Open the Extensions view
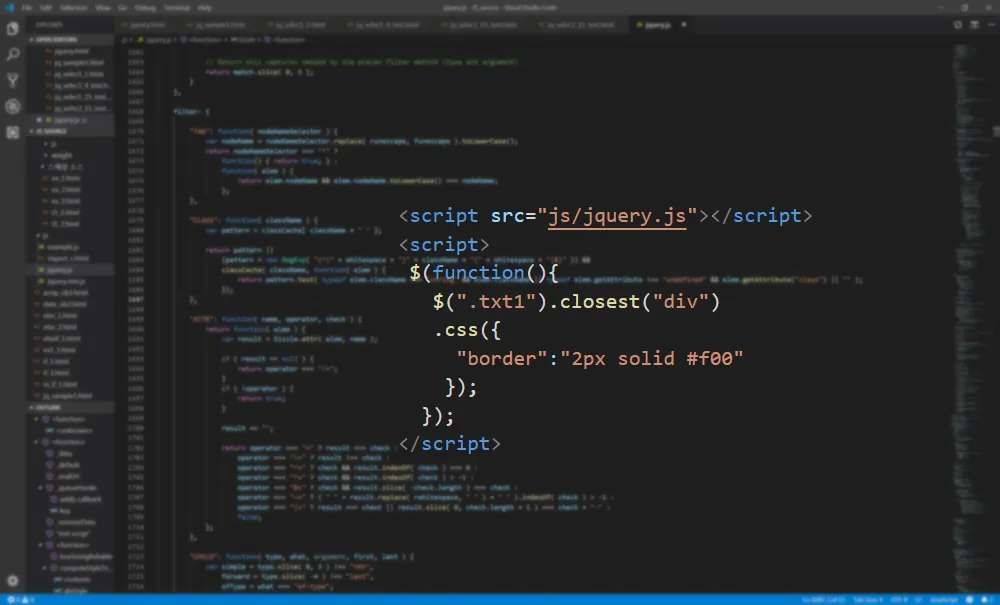This screenshot has height=605, width=1000. click(x=12, y=133)
